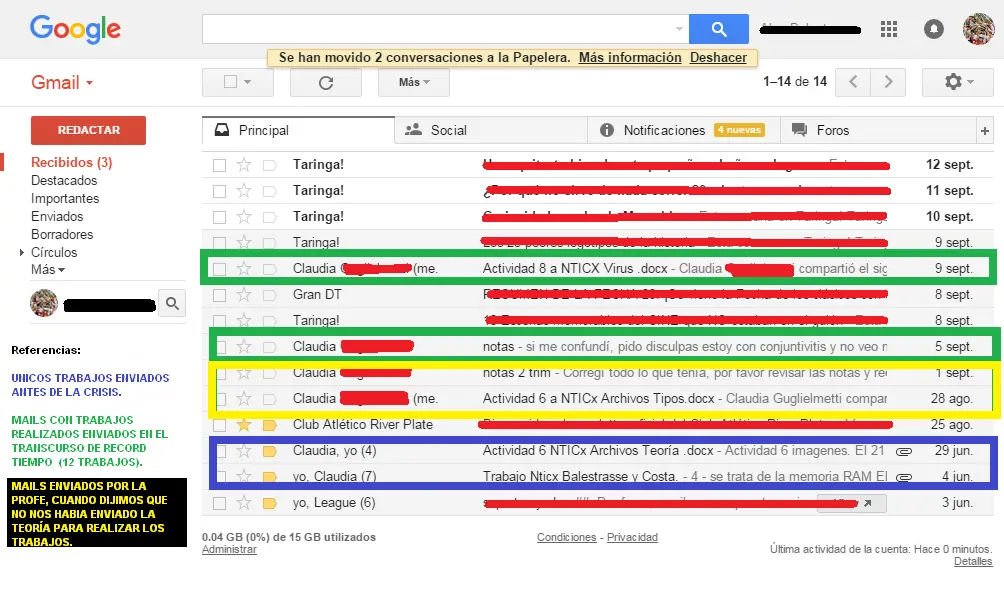Click the chat search magnifier icon in sidebar
The width and height of the screenshot is (1004, 598).
(x=172, y=303)
